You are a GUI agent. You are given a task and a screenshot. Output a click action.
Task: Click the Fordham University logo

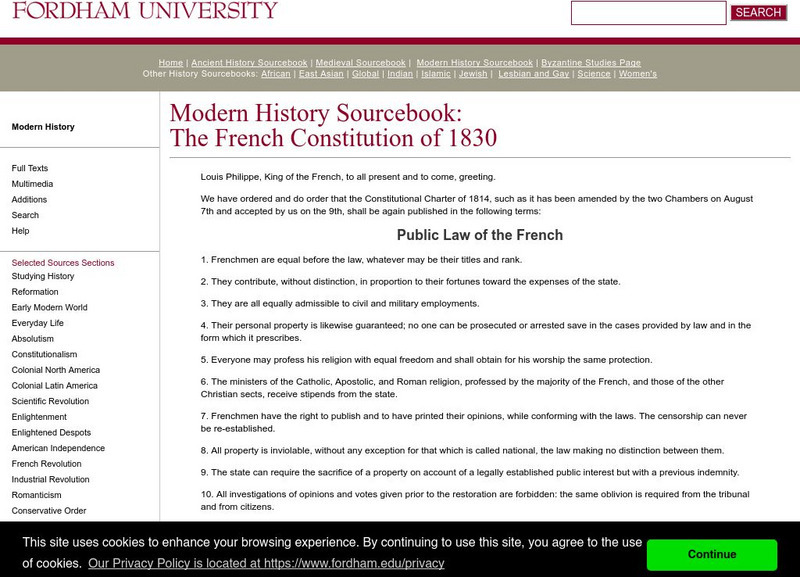coord(145,10)
